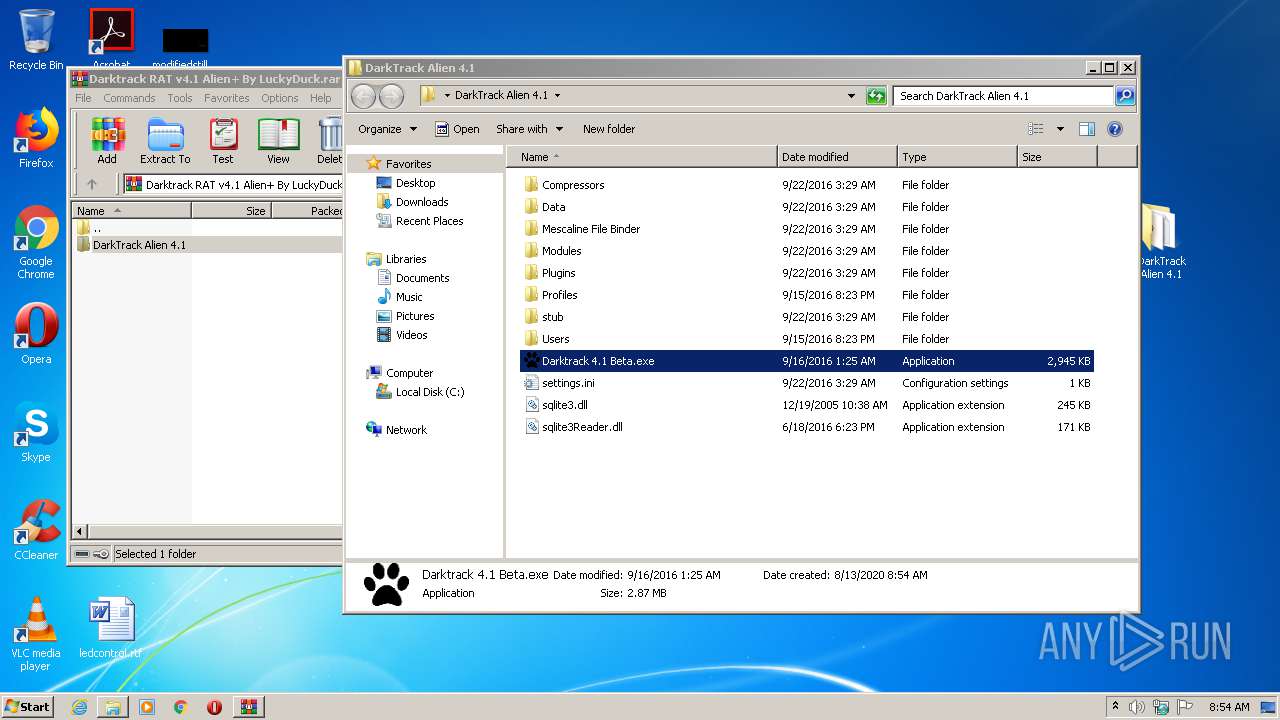Click the WinRAR Extract To icon
This screenshot has width=1280, height=720.
pos(165,140)
